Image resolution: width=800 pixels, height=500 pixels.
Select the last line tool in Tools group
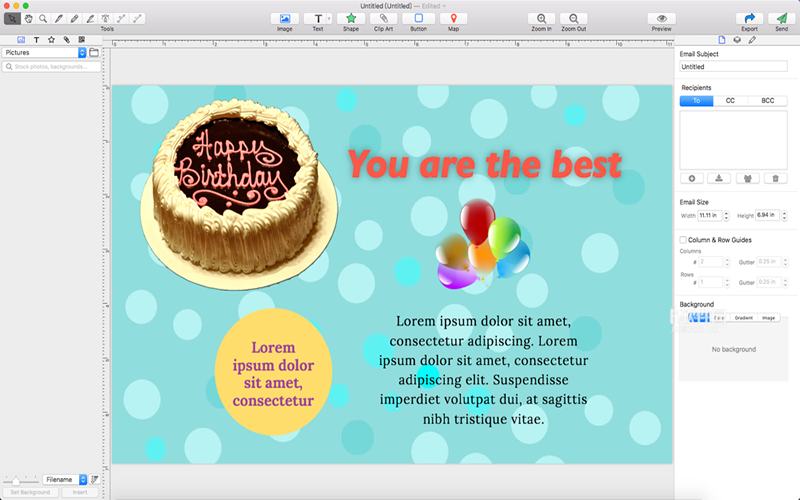(x=137, y=19)
